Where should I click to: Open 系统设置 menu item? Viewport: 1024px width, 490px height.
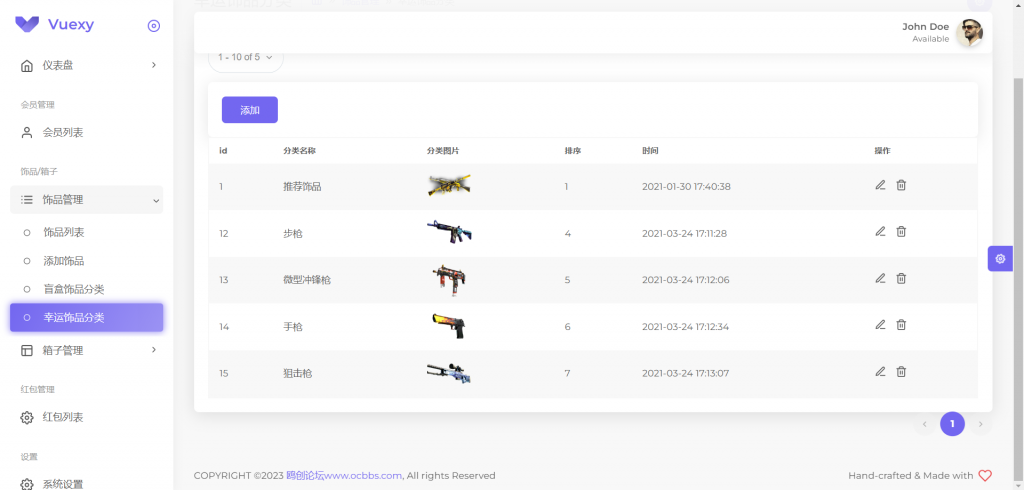87,484
